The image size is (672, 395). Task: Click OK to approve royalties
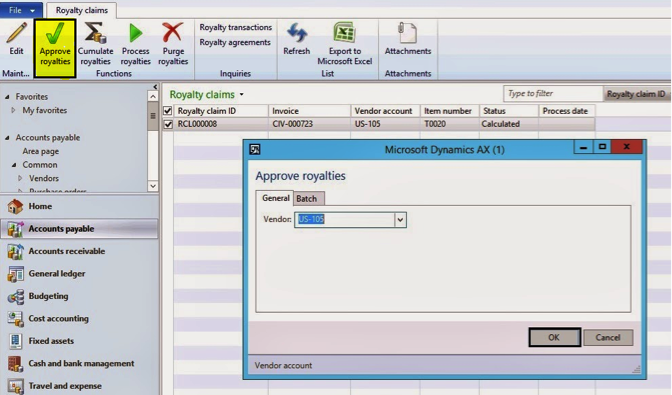tap(554, 337)
